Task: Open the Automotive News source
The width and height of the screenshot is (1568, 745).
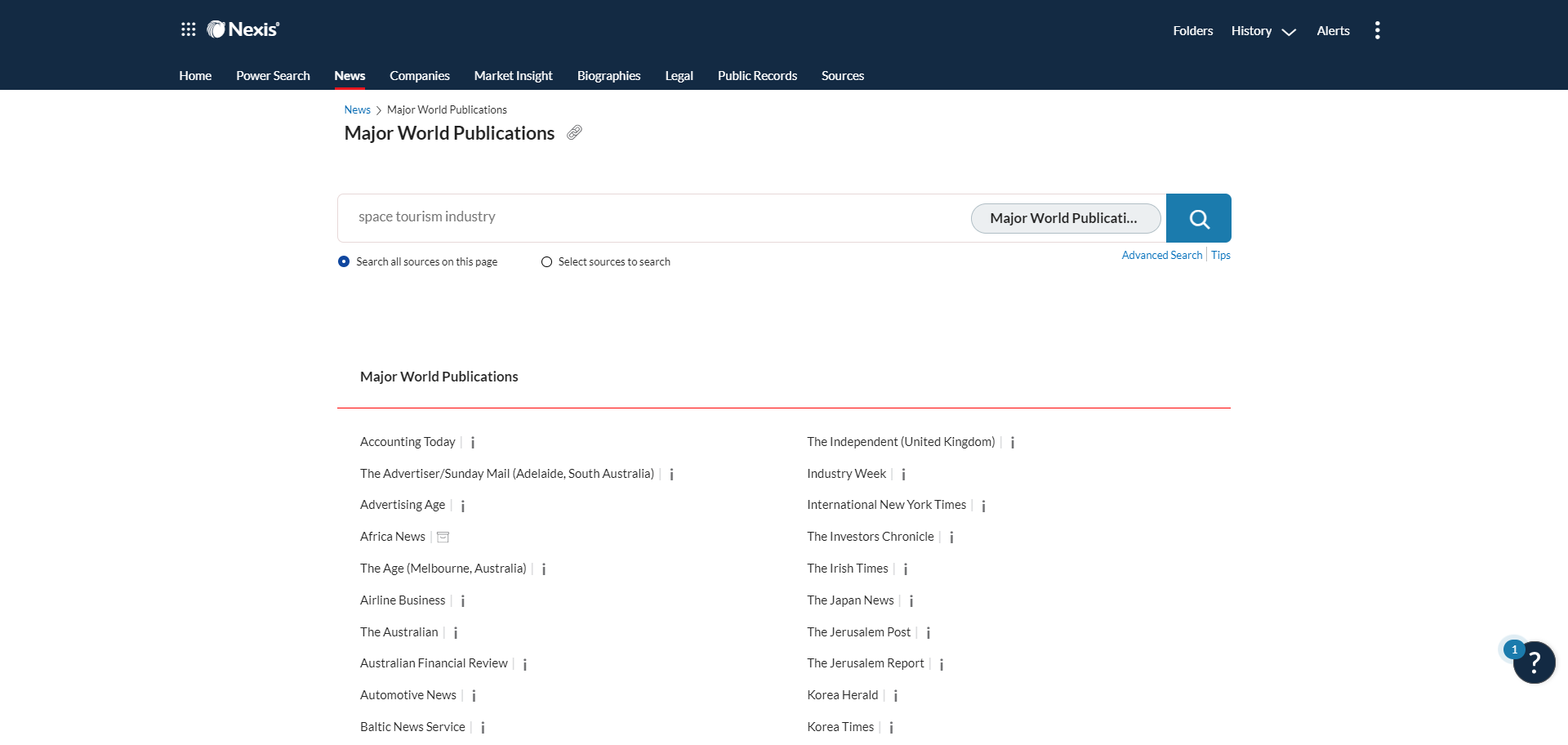Action: (408, 695)
